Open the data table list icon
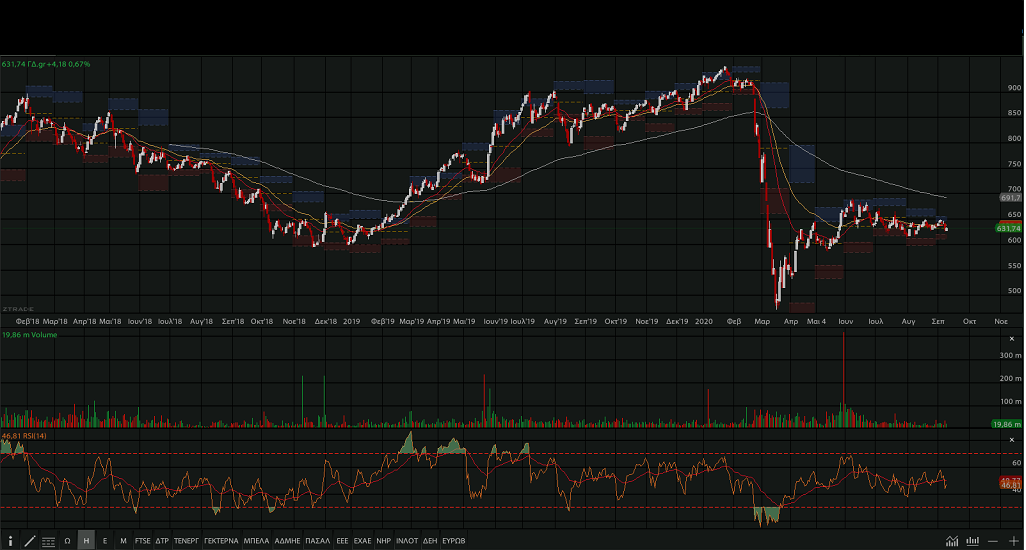This screenshot has width=1026, height=550. [48, 541]
